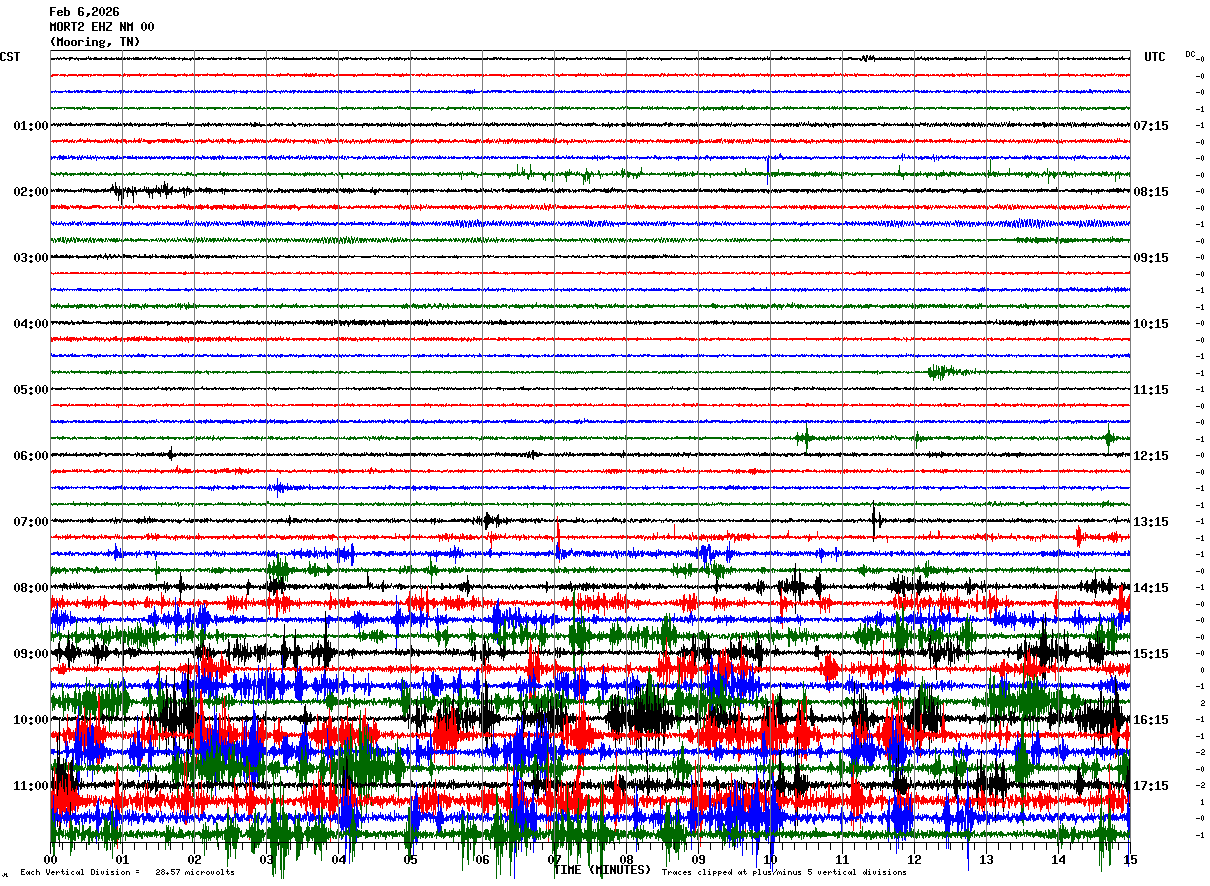Click minute 10 on the bottom axis
1210x886 pixels.
(770, 859)
